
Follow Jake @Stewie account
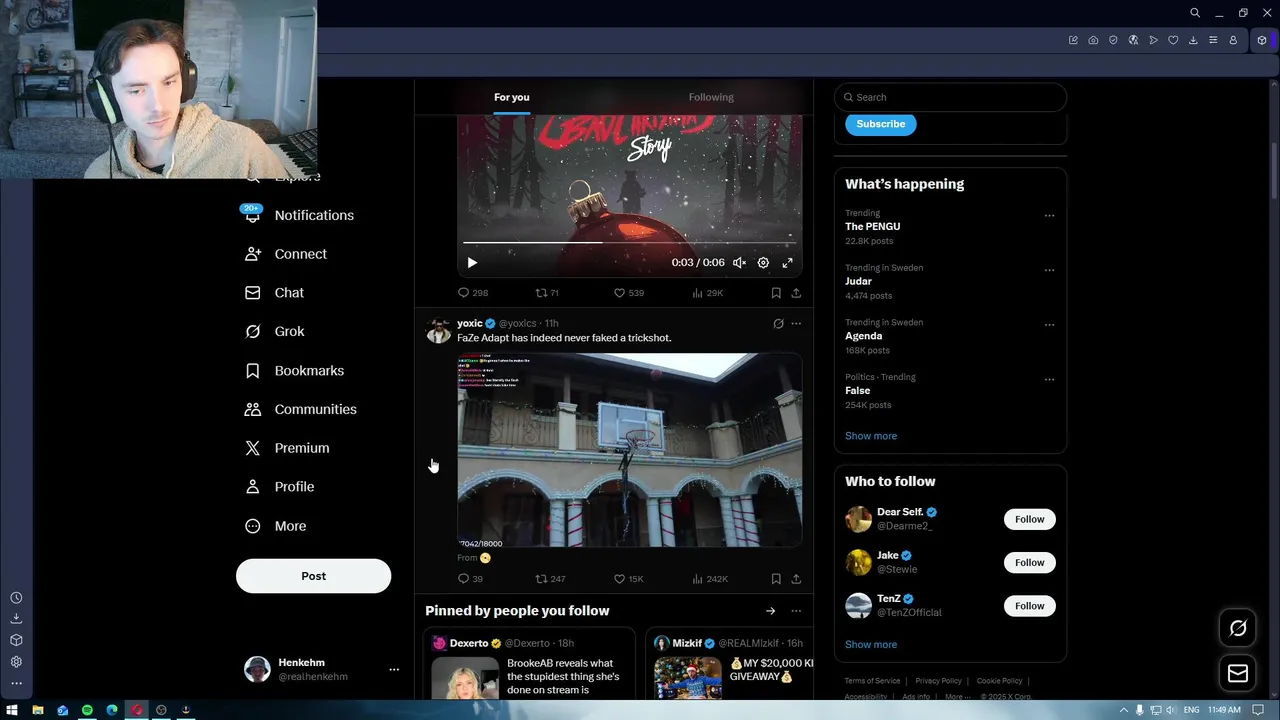click(x=1029, y=562)
